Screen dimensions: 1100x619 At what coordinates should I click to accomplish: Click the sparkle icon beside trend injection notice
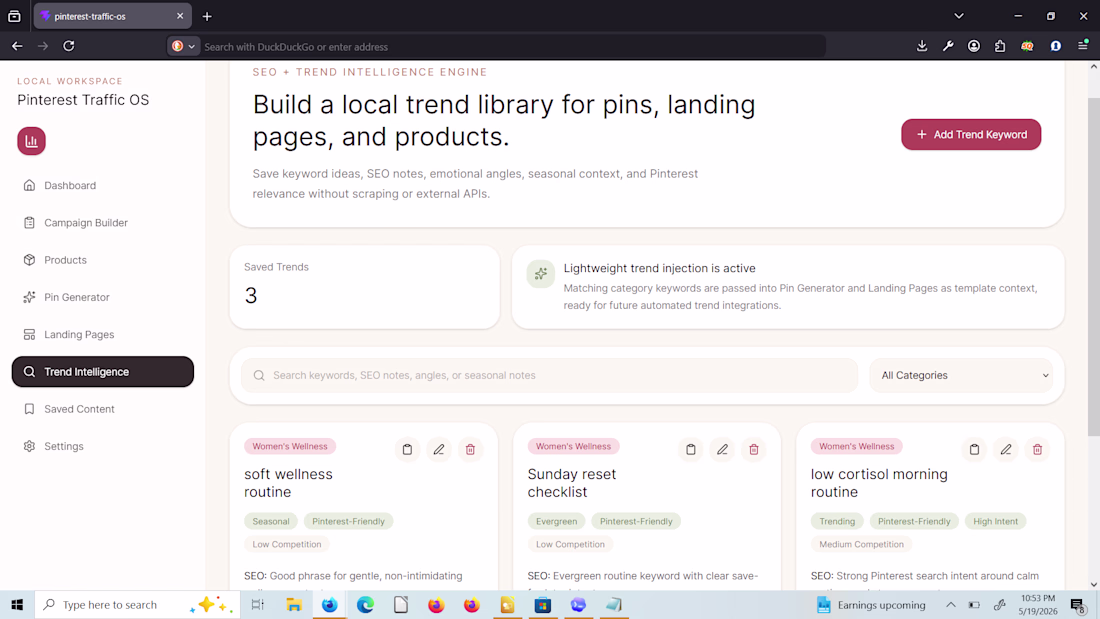click(x=541, y=274)
